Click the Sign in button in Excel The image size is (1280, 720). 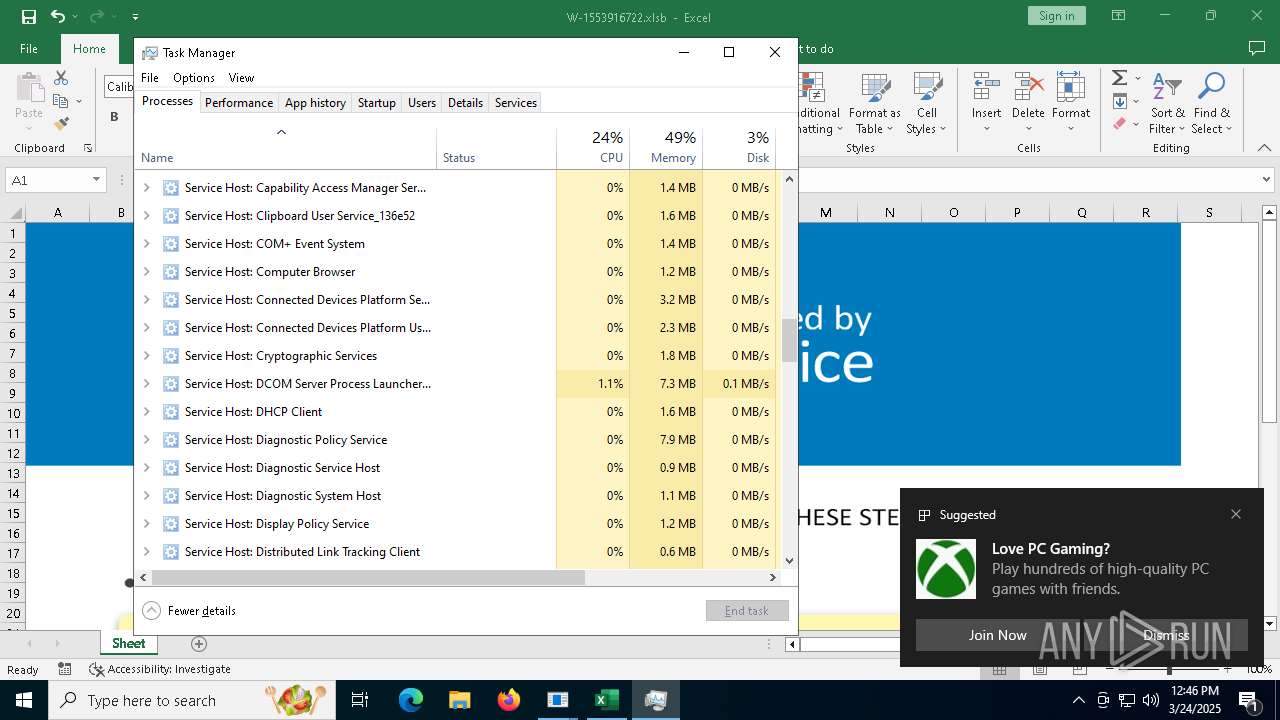point(1057,16)
